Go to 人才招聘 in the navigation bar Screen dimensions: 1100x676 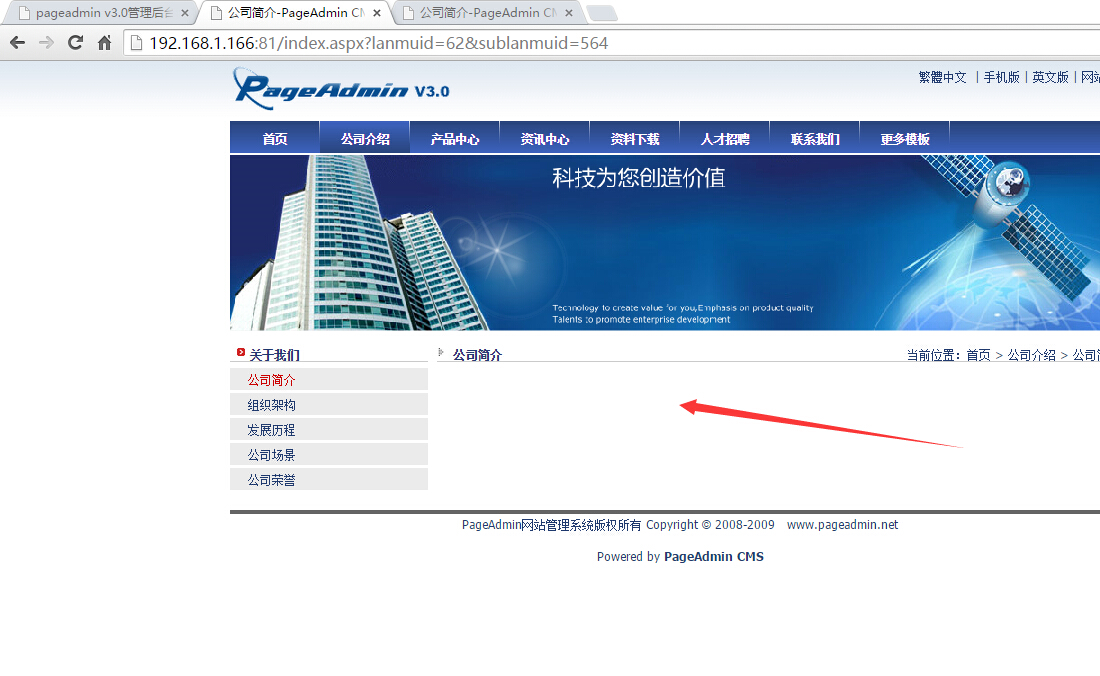click(725, 139)
